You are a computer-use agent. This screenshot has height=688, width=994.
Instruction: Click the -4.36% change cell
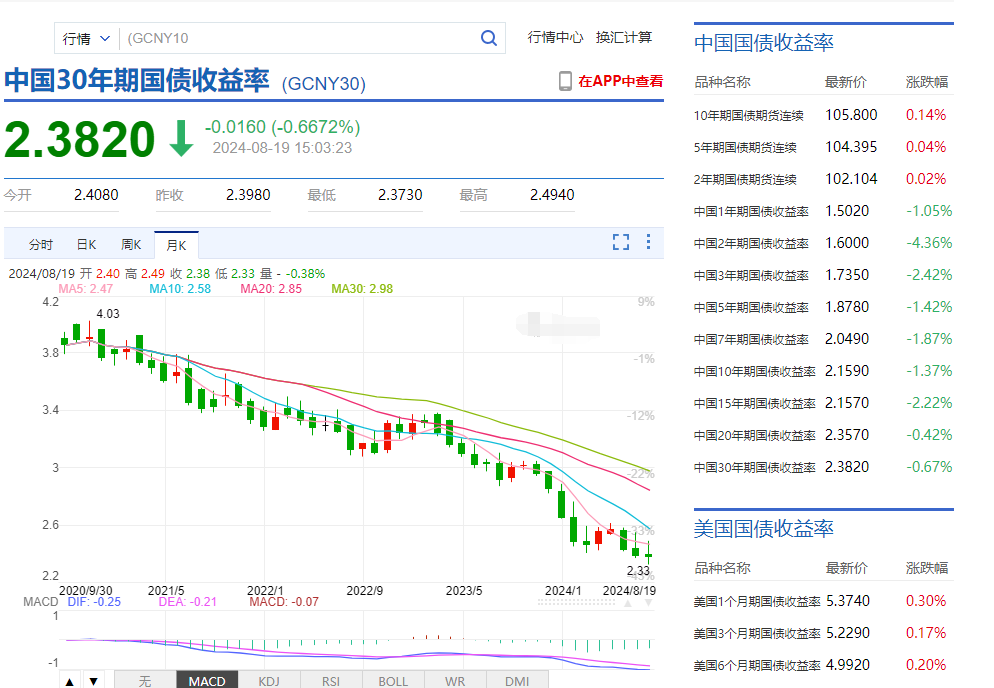click(x=929, y=243)
